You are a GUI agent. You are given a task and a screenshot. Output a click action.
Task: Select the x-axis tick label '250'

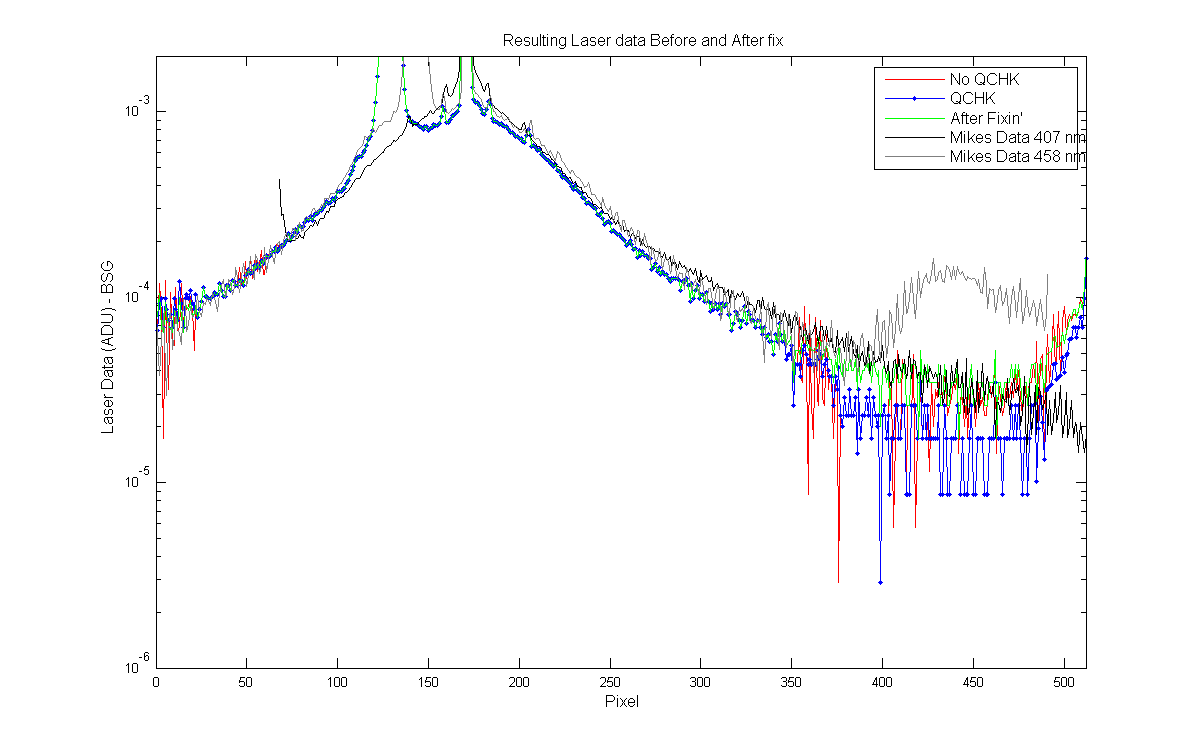[610, 684]
